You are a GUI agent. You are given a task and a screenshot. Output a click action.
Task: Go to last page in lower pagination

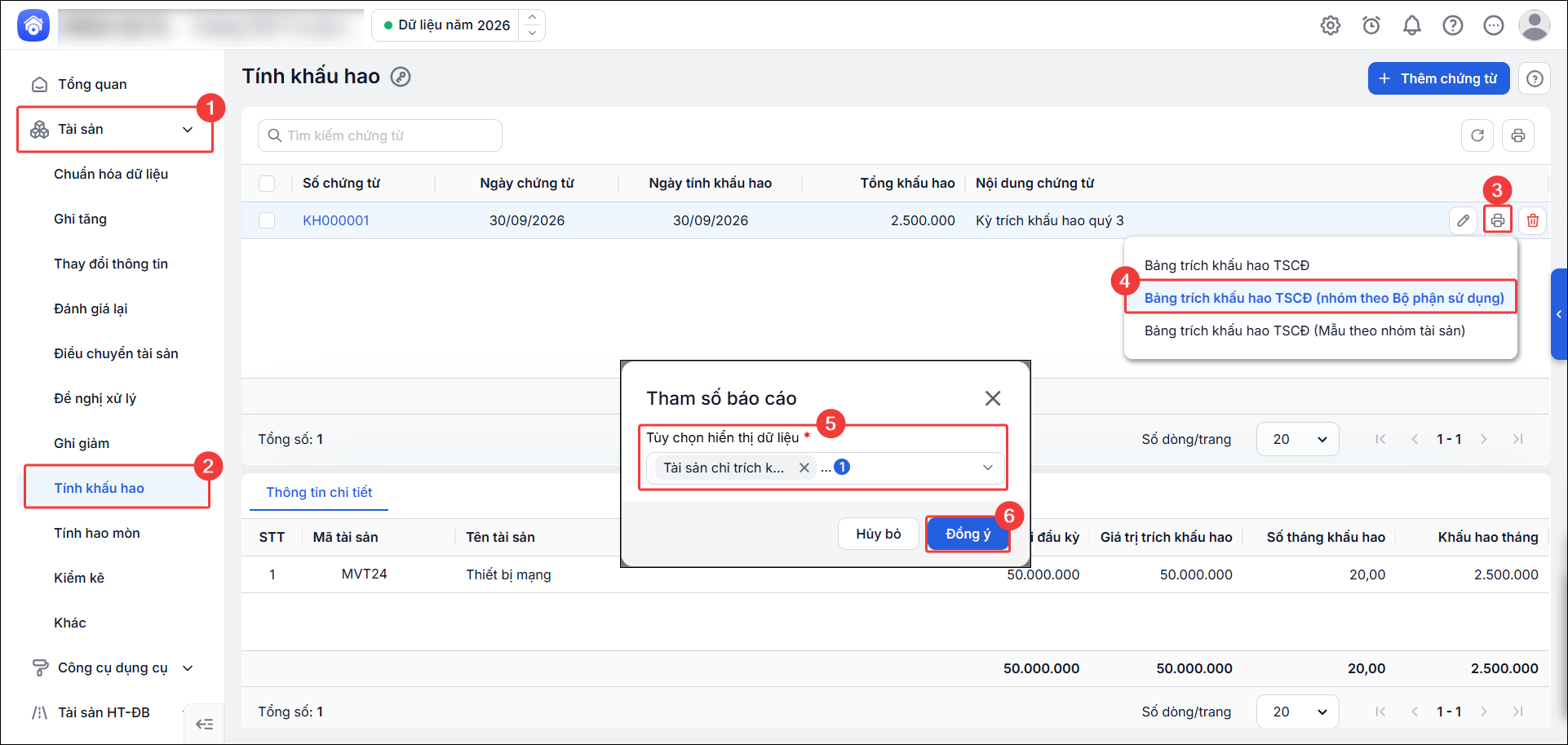[x=1518, y=712]
